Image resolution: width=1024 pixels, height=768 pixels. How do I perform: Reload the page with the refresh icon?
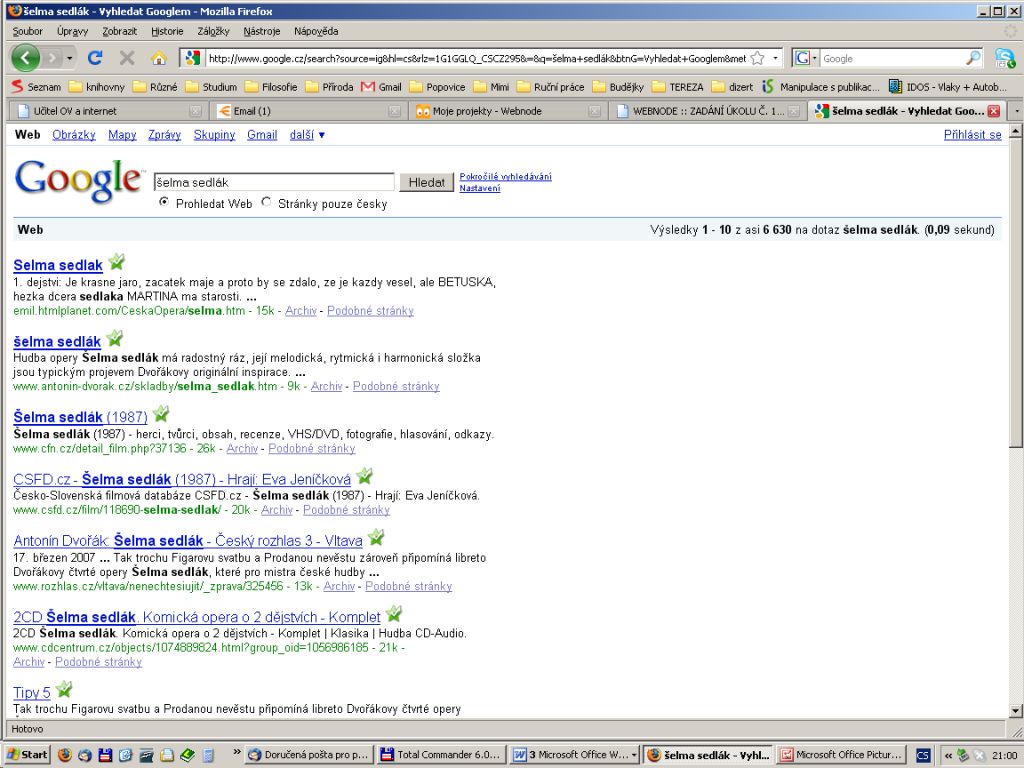tap(95, 58)
